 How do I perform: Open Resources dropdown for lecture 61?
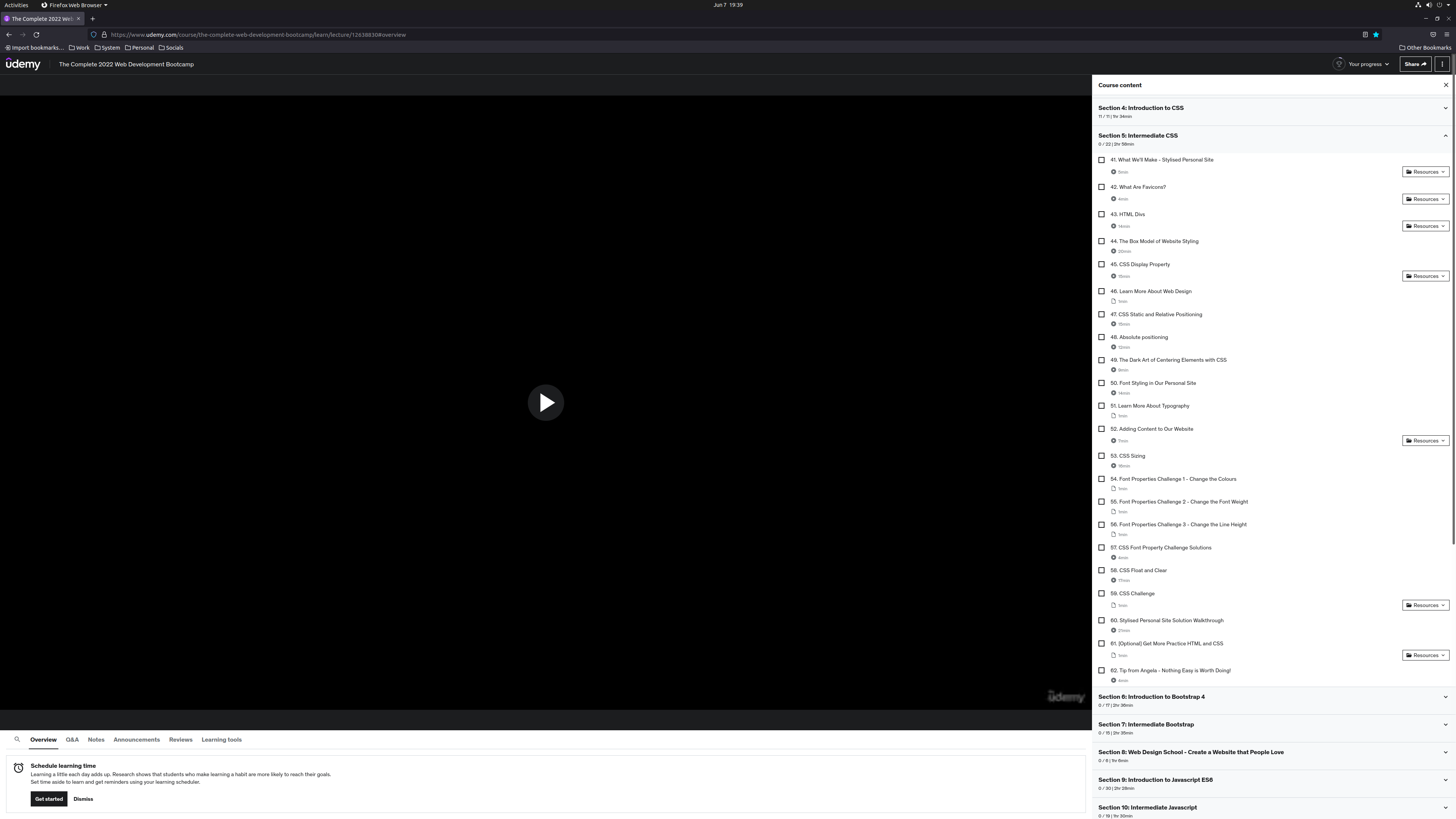[1426, 656]
